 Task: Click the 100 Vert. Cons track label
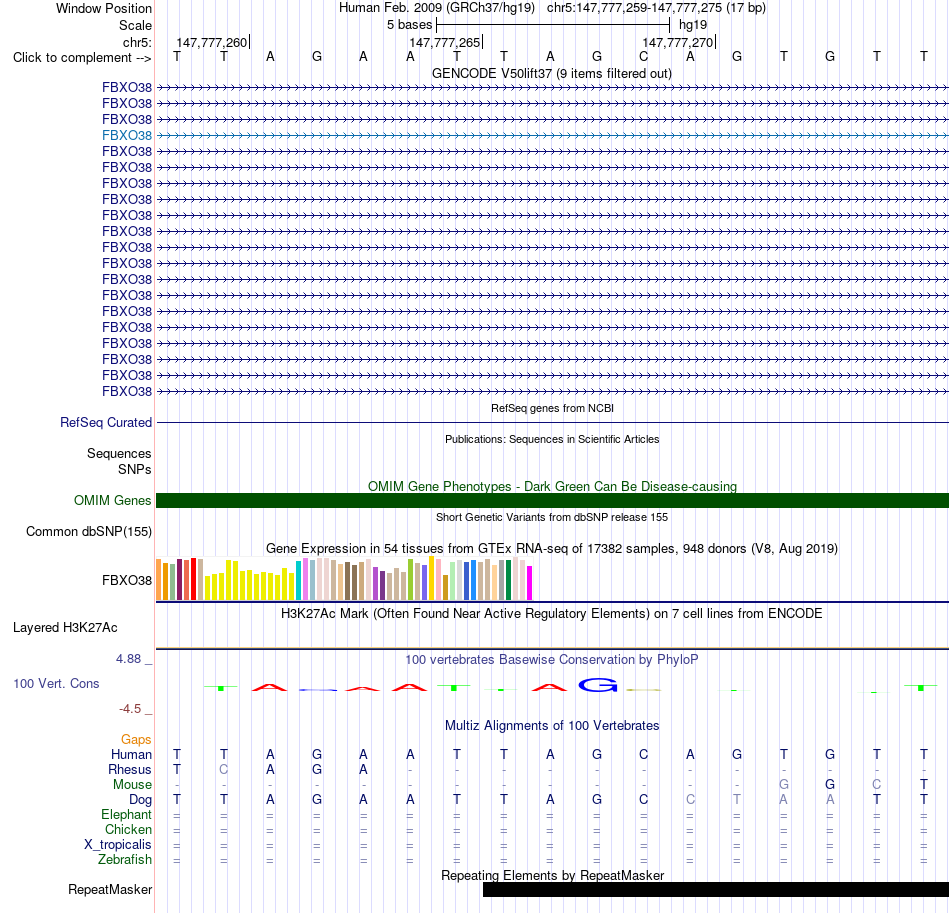(x=56, y=683)
